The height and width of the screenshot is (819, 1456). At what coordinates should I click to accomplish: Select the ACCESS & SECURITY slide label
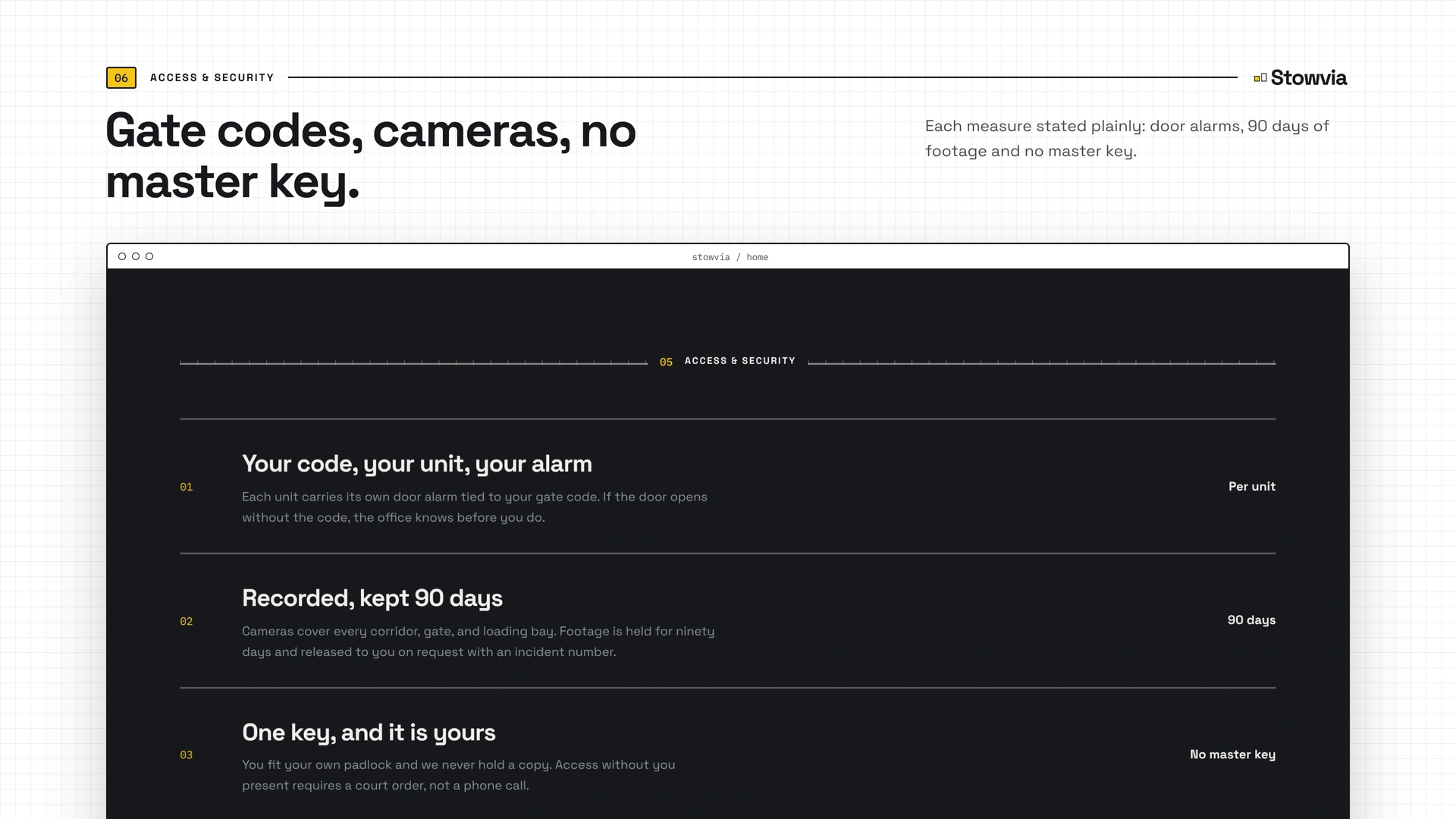tap(212, 77)
